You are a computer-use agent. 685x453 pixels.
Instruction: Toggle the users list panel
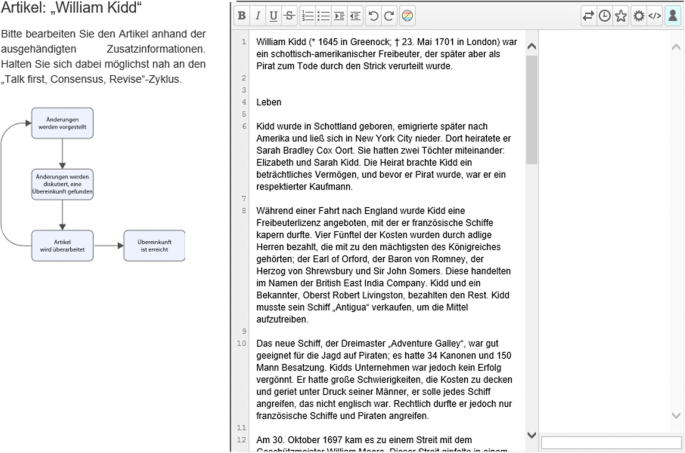tap(673, 16)
